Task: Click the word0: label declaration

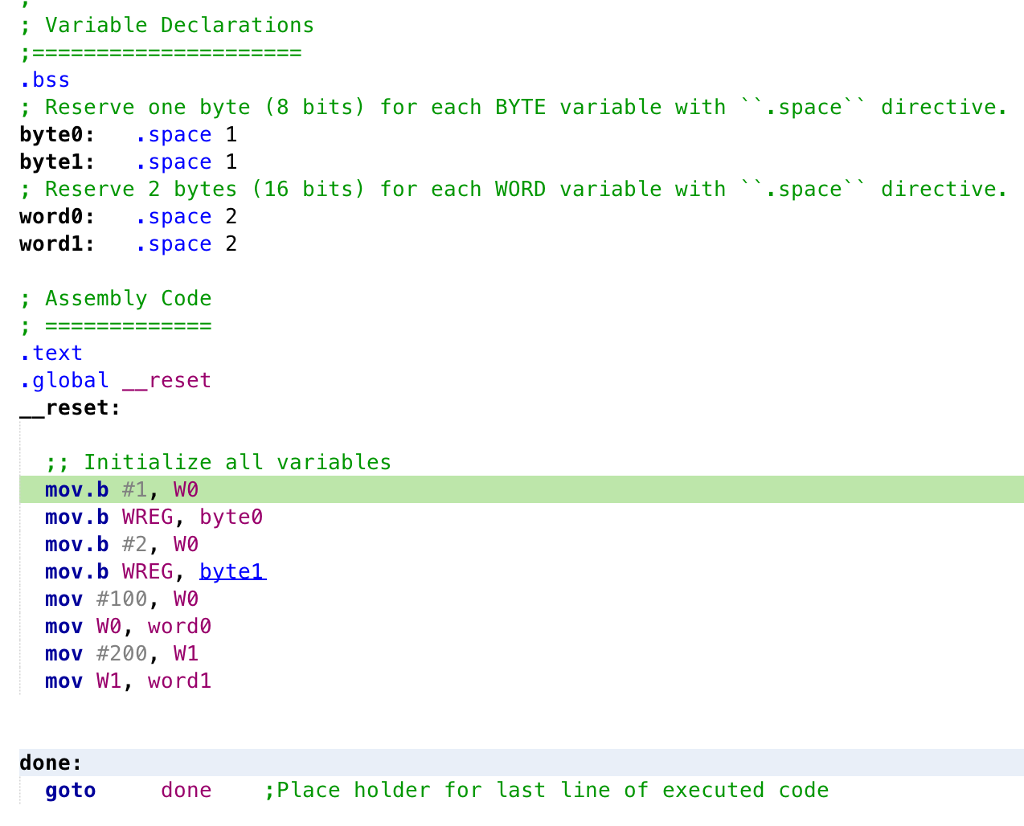Action: (55, 216)
